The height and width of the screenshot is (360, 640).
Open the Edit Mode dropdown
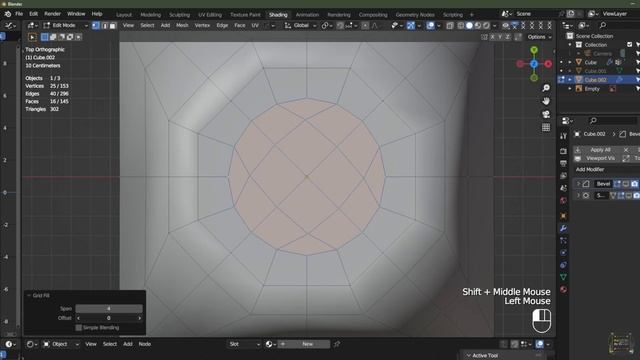point(65,25)
